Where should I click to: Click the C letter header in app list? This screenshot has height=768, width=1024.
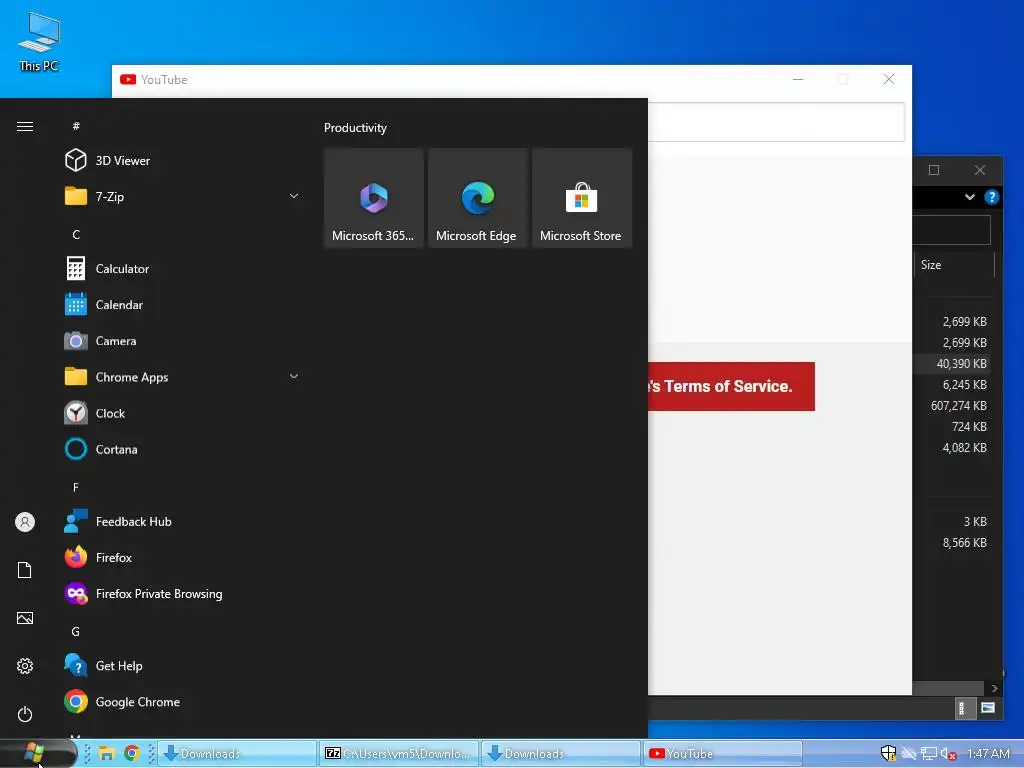tap(76, 234)
